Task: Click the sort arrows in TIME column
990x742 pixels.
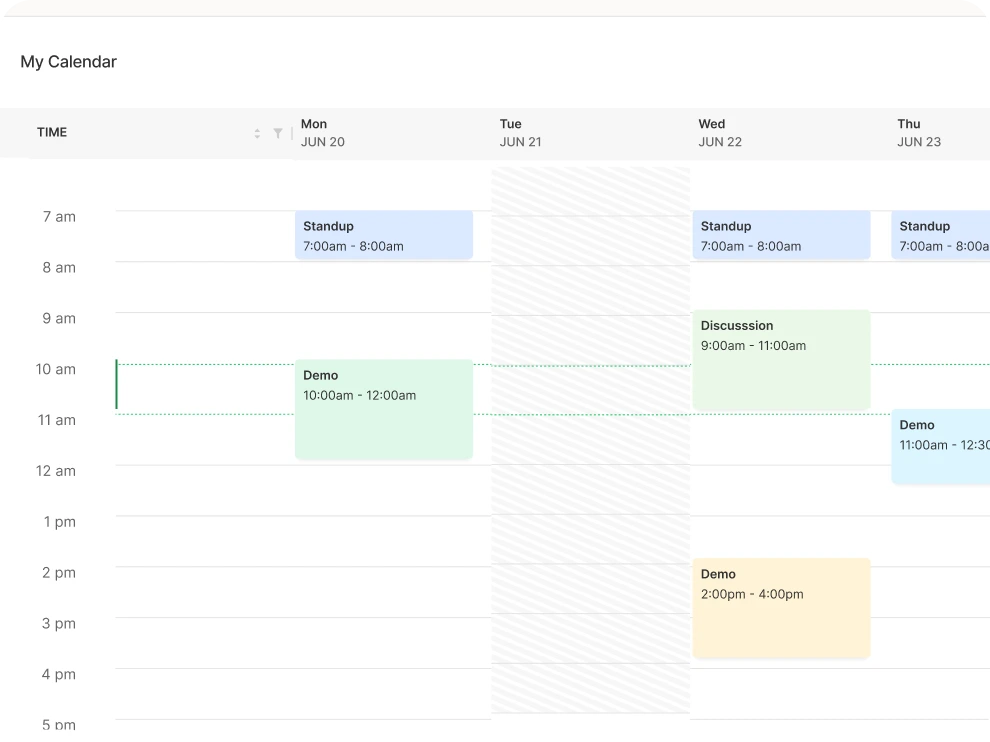Action: (x=257, y=133)
